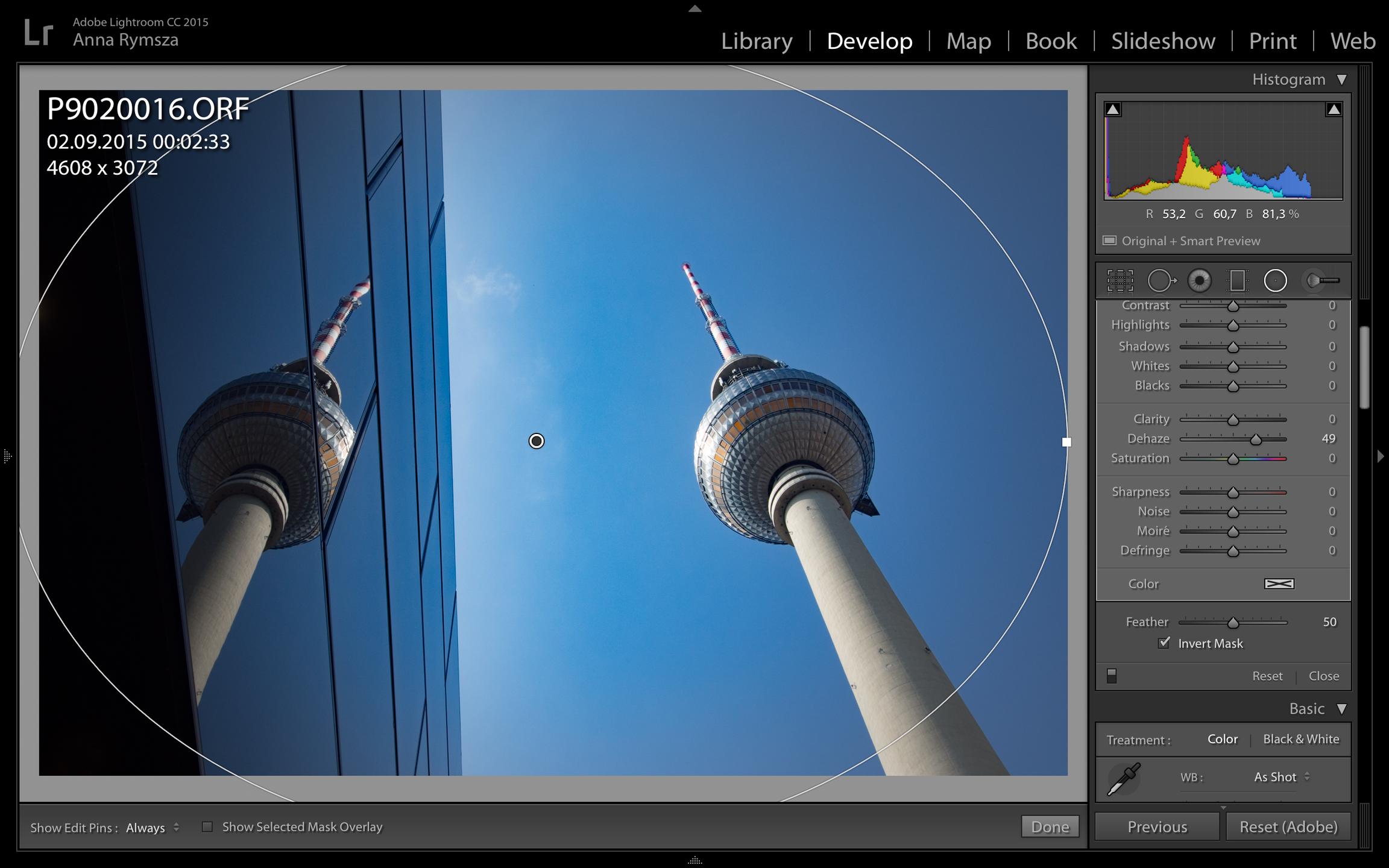1389x868 pixels.
Task: Open the Show Edit Pins dropdown
Action: pos(153,828)
